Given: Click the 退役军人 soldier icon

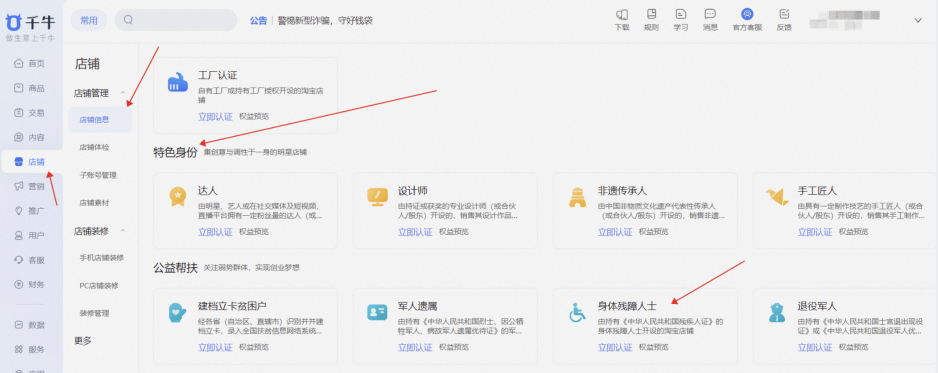Looking at the screenshot, I should click(x=776, y=312).
